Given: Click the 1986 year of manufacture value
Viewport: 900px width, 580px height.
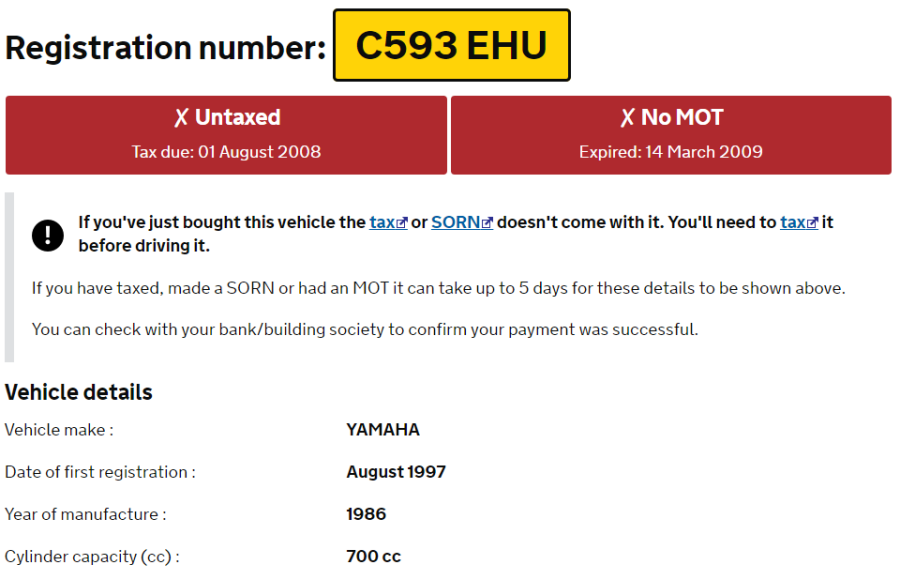Looking at the screenshot, I should point(366,514).
